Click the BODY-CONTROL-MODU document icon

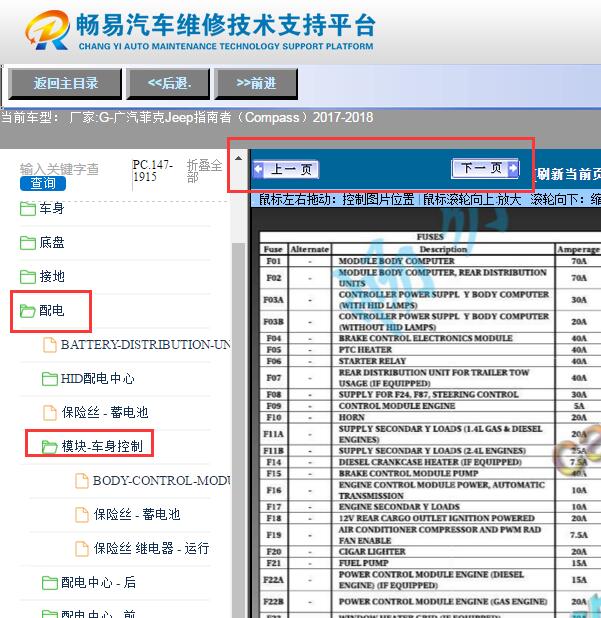tap(82, 481)
